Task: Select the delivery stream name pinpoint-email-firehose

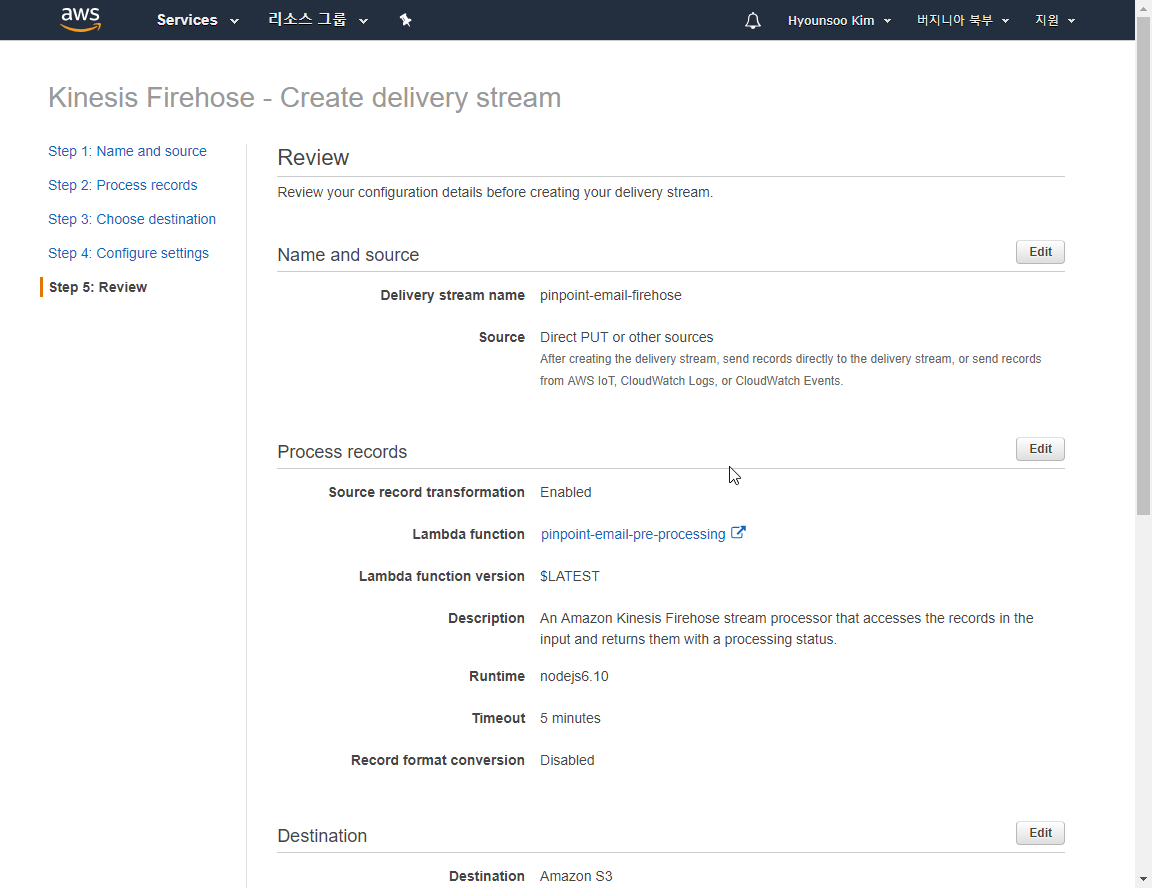Action: tap(611, 295)
